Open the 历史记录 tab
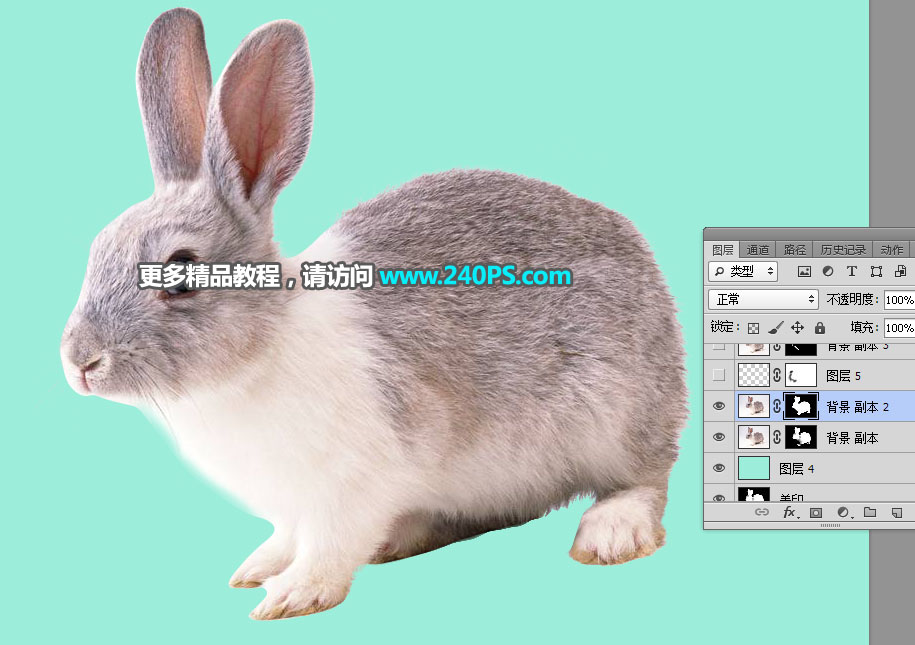The image size is (915, 645). [843, 250]
